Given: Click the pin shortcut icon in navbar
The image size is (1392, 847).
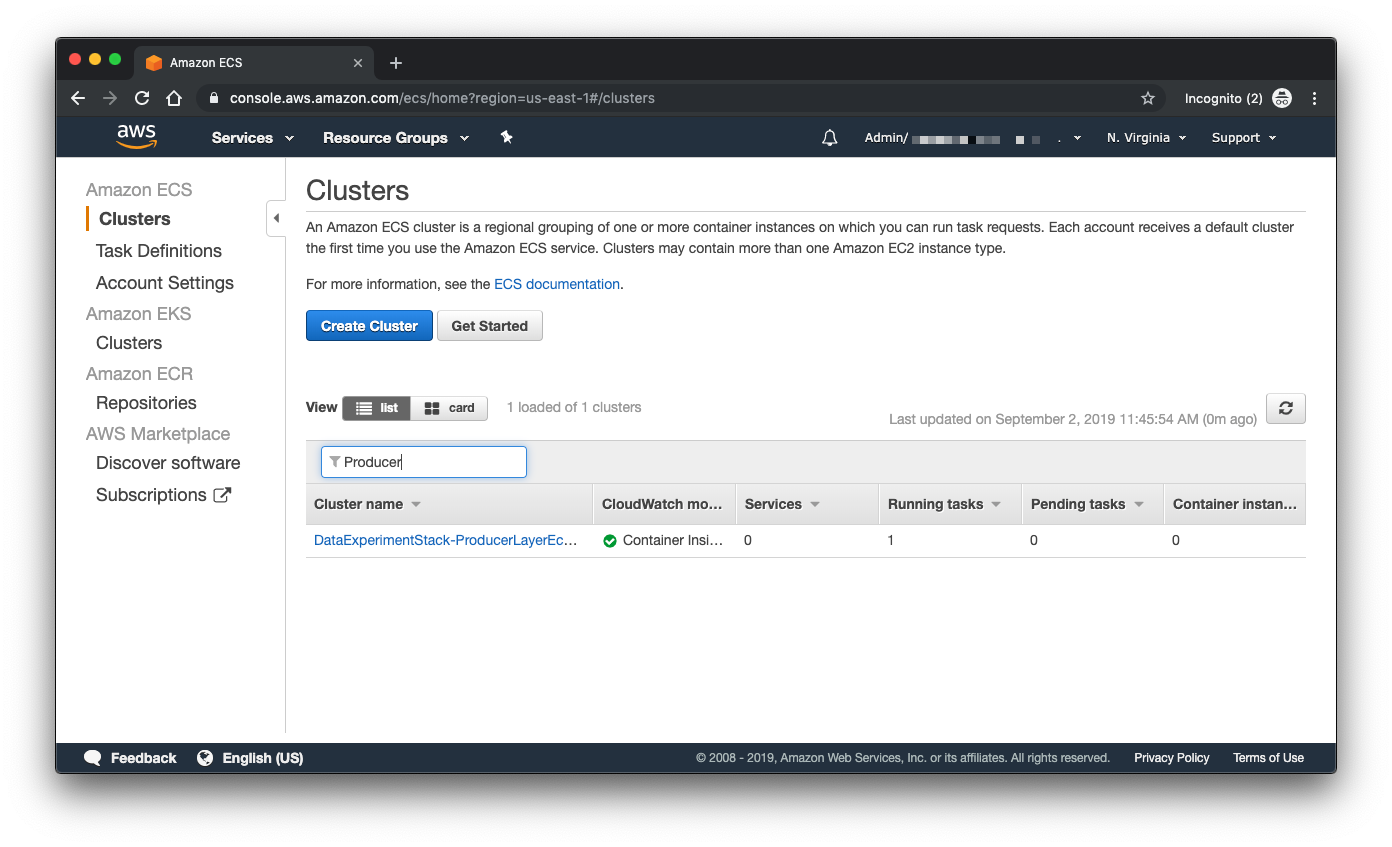Looking at the screenshot, I should [506, 137].
